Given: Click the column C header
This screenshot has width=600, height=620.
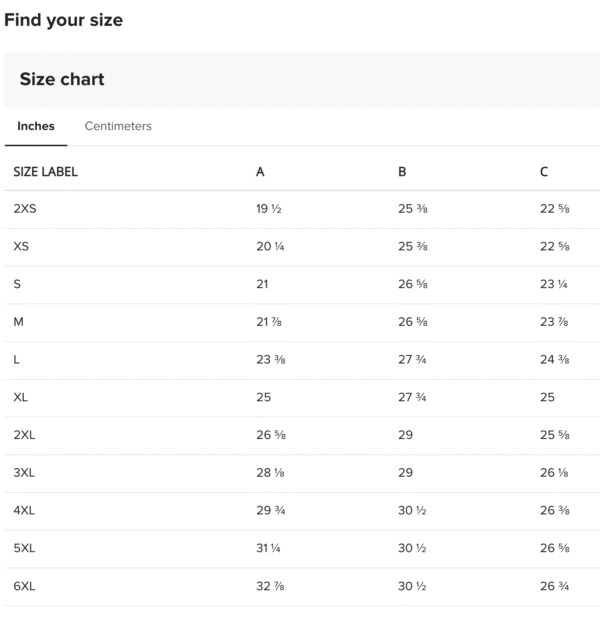Looking at the screenshot, I should pyautogui.click(x=544, y=171).
